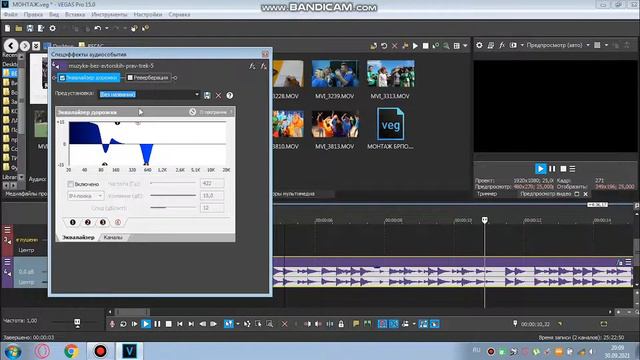Select the MVI_3813.MOV thumbnail
This screenshot has height=360, width=640.
pos(335,124)
